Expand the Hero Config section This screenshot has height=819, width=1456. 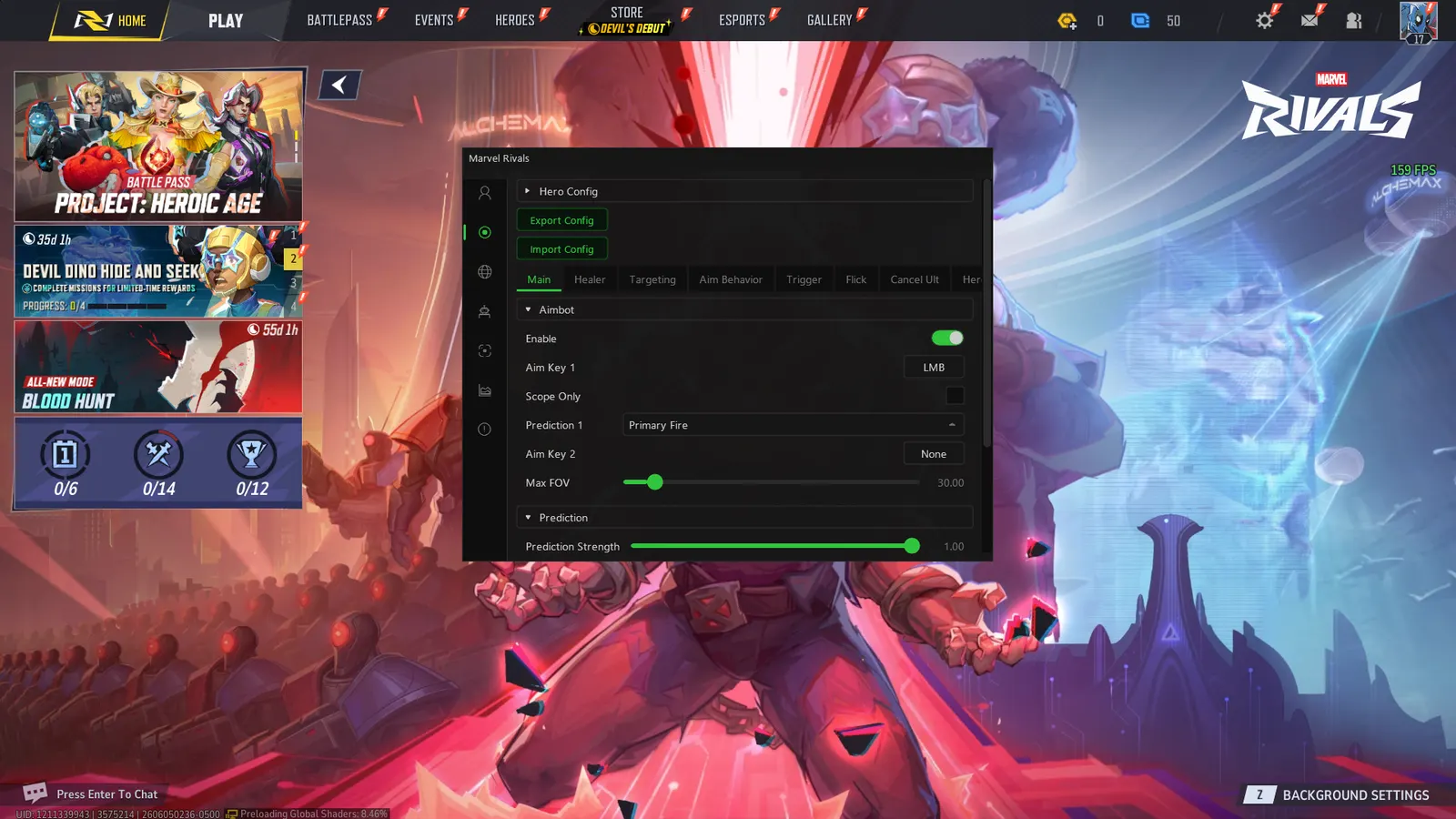(x=744, y=191)
